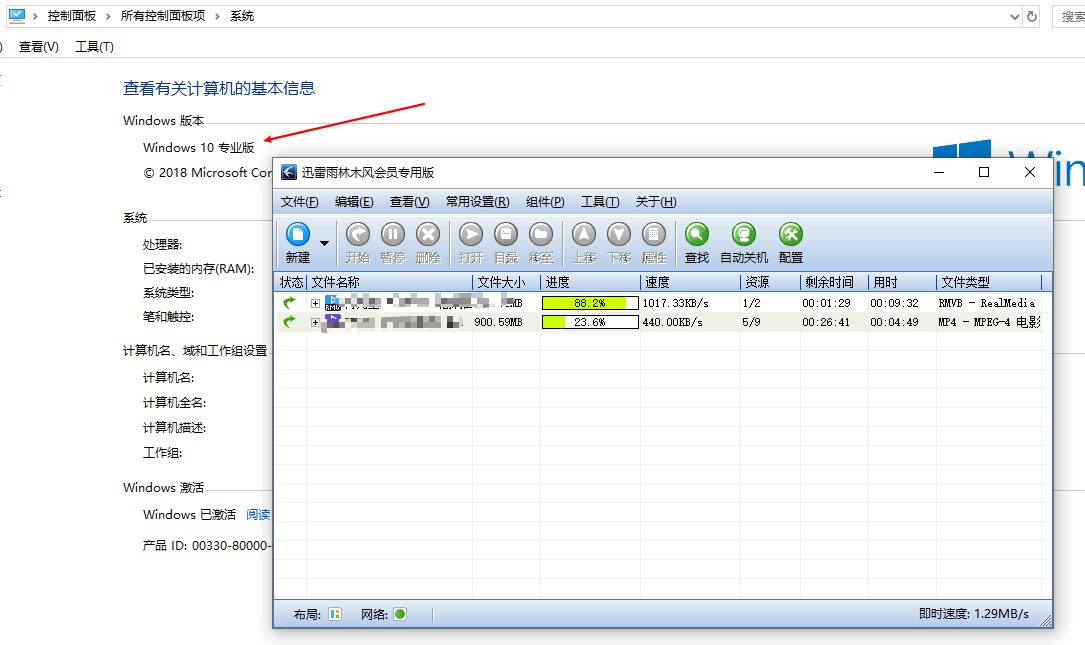This screenshot has height=645, width=1085.
Task: Sort by the 进度 column header
Action: [590, 282]
